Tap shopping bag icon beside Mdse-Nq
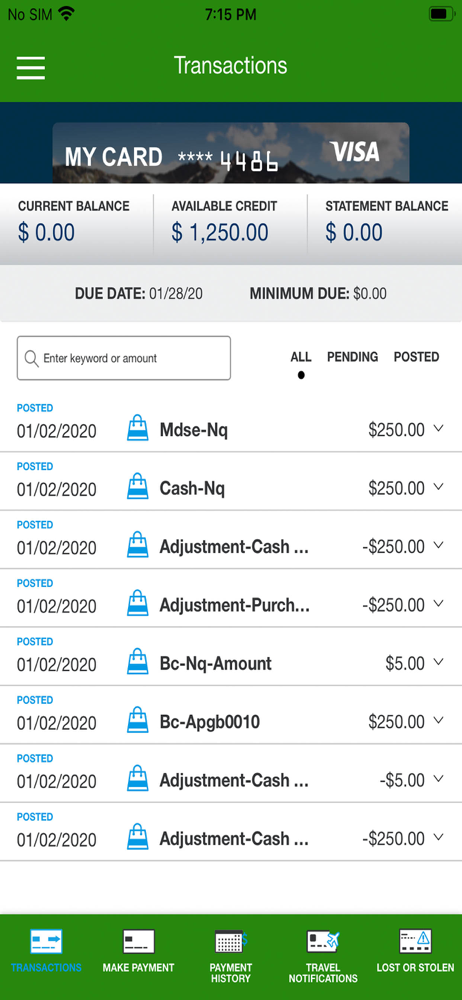This screenshot has height=1000, width=462. 138,428
